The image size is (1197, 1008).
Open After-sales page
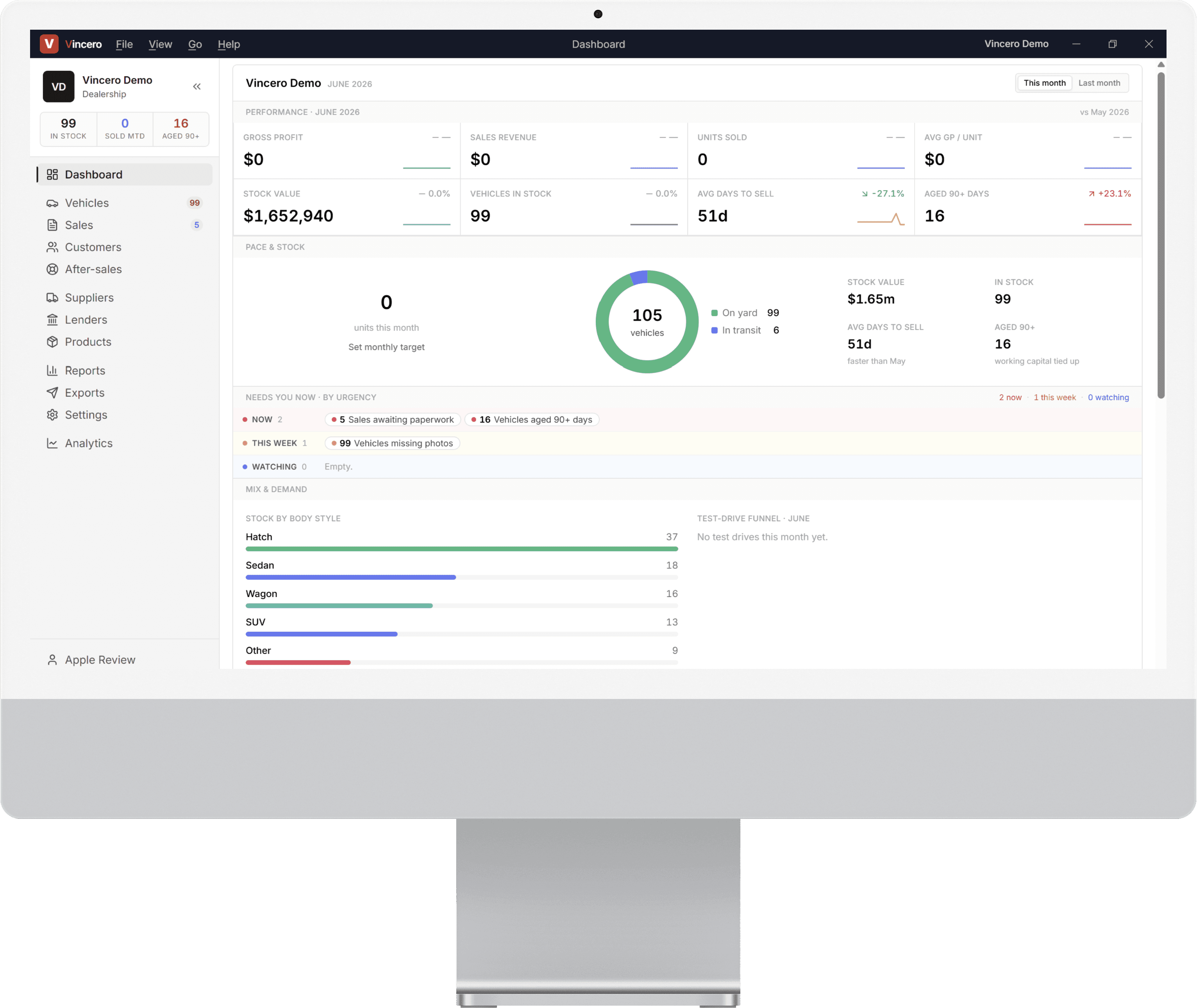pyautogui.click(x=125, y=269)
